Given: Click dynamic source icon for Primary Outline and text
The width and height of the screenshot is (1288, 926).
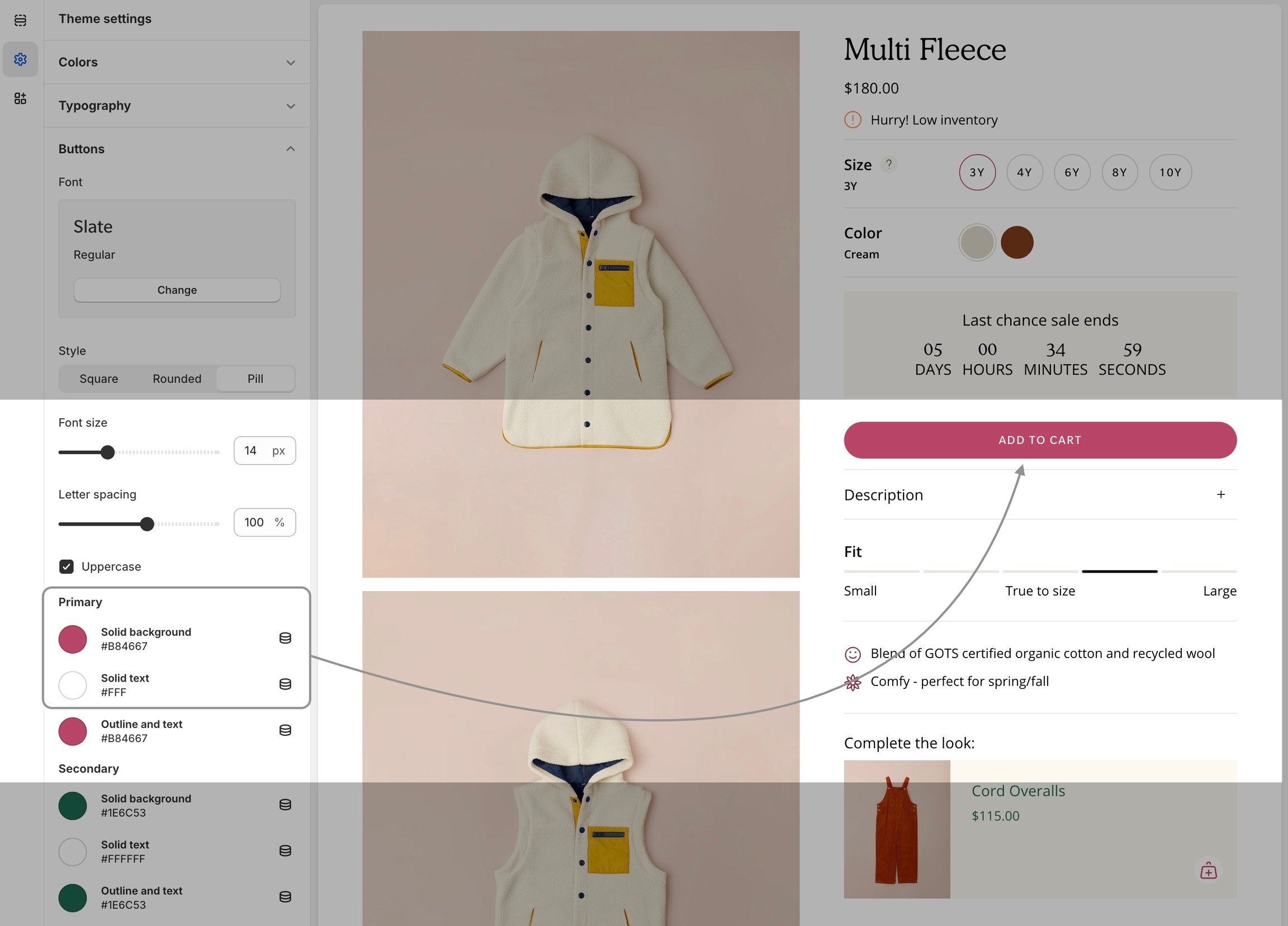Looking at the screenshot, I should 285,730.
